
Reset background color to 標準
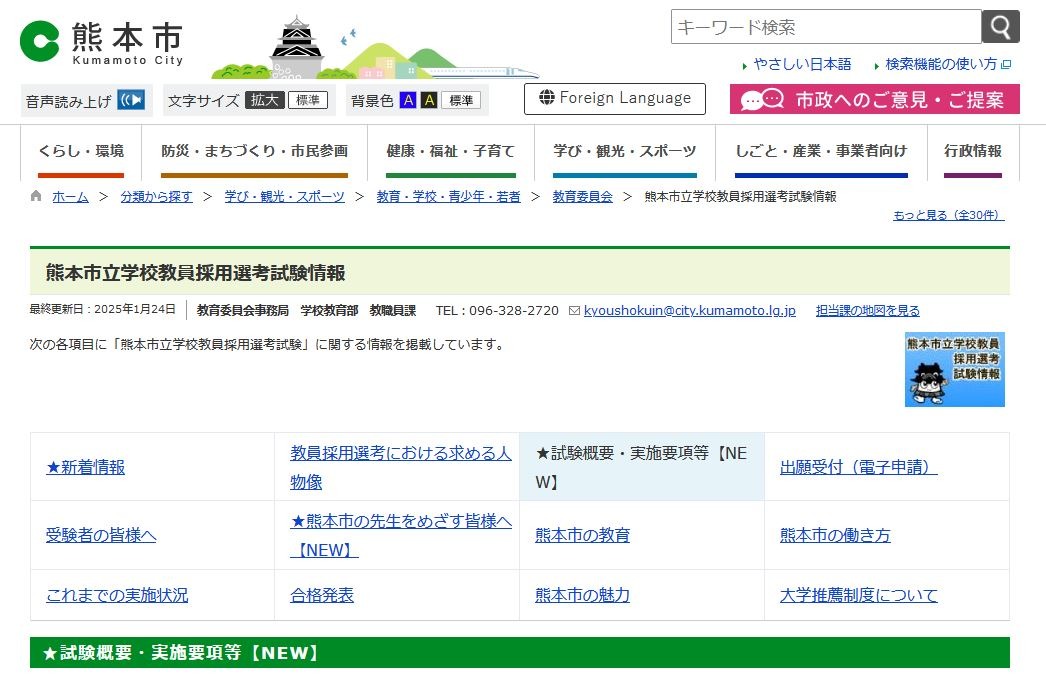pos(461,100)
